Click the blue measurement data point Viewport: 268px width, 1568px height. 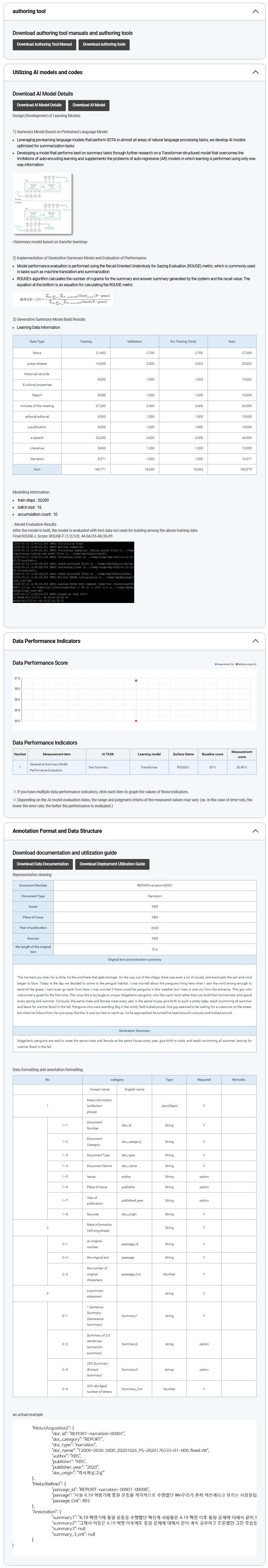click(136, 680)
